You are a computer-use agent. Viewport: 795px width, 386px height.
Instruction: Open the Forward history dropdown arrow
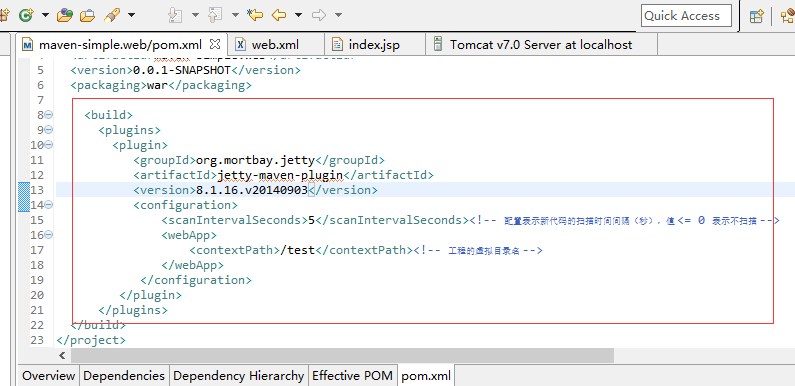pos(338,15)
